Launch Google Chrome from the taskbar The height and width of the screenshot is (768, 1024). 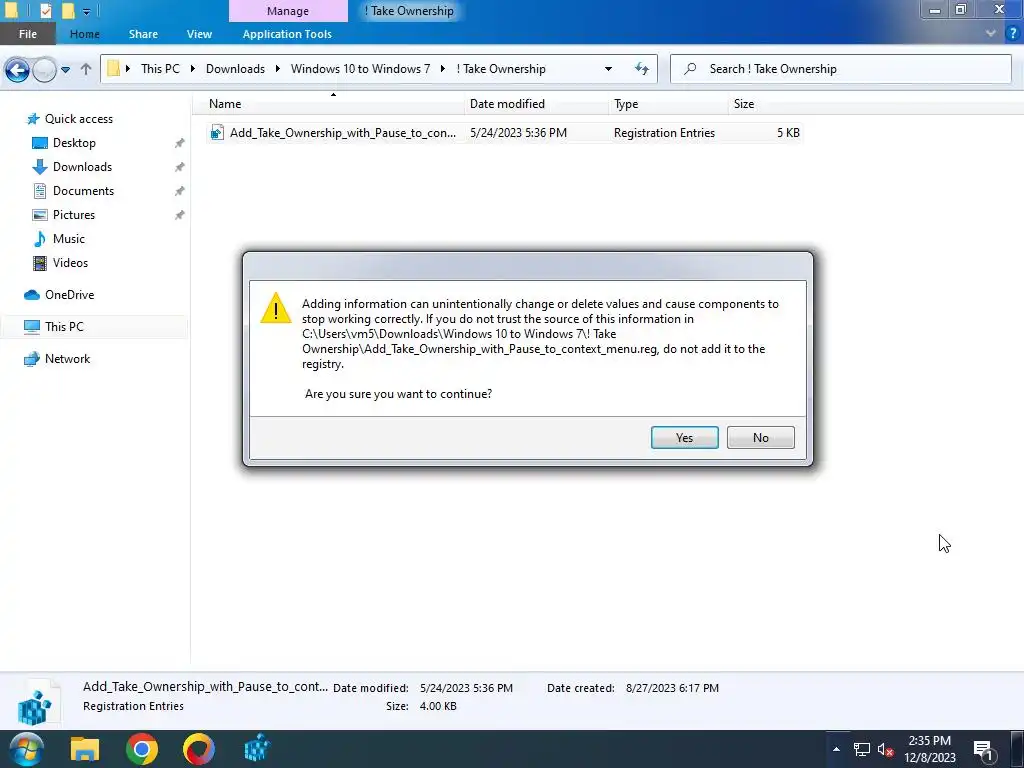pyautogui.click(x=142, y=750)
